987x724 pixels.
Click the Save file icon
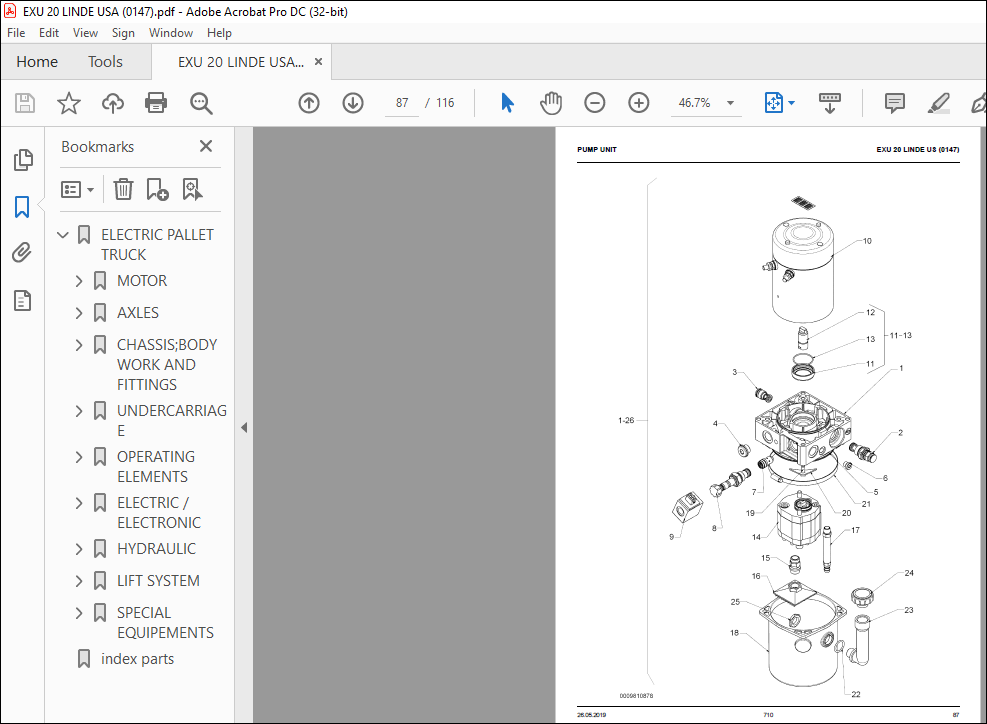(25, 103)
